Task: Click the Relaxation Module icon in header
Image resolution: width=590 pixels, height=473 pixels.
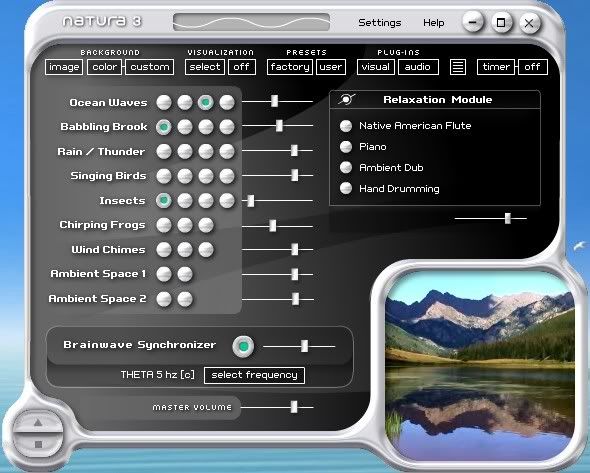Action: [346, 99]
